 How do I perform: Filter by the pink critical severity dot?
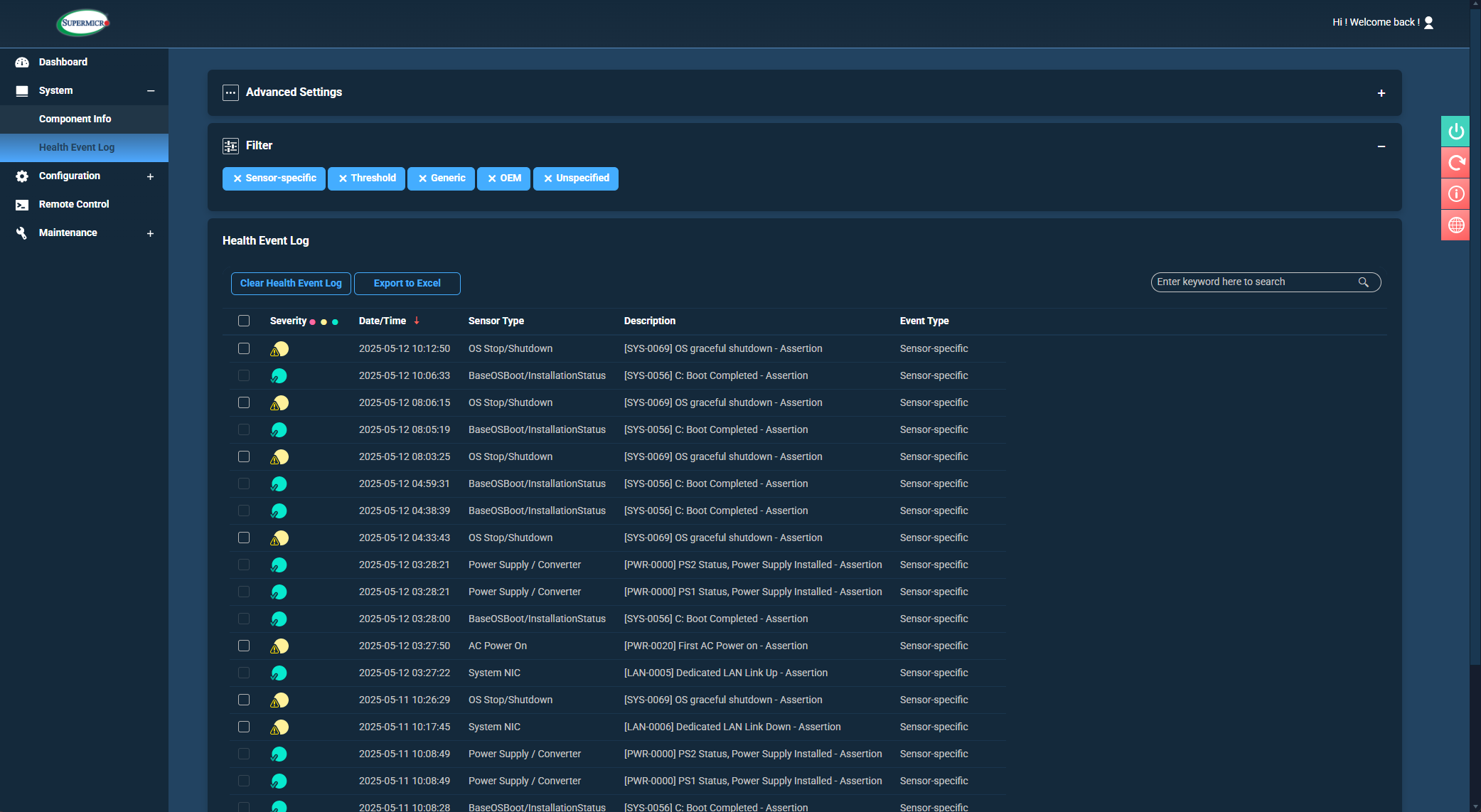[313, 322]
